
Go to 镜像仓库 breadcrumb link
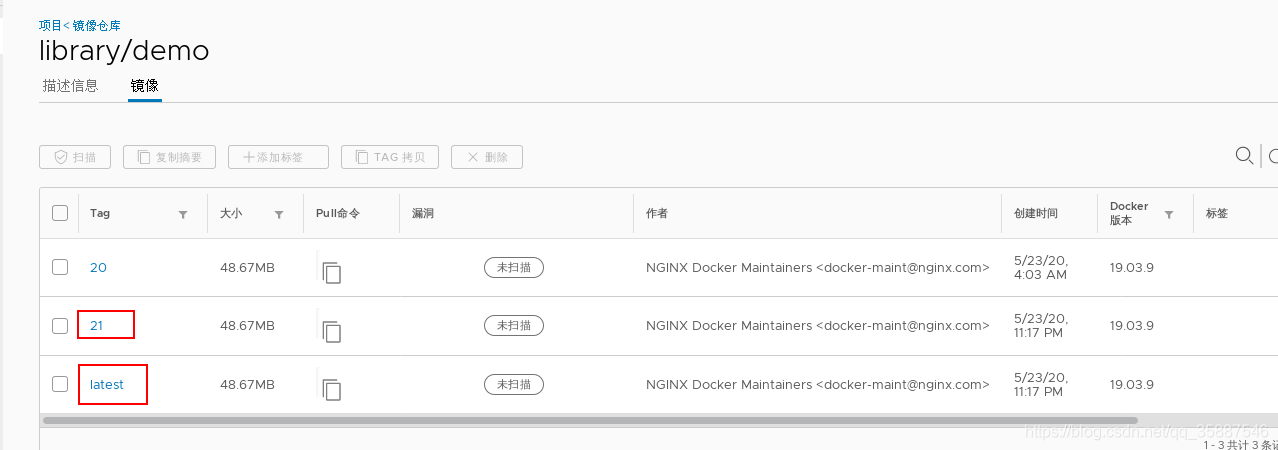[x=95, y=25]
